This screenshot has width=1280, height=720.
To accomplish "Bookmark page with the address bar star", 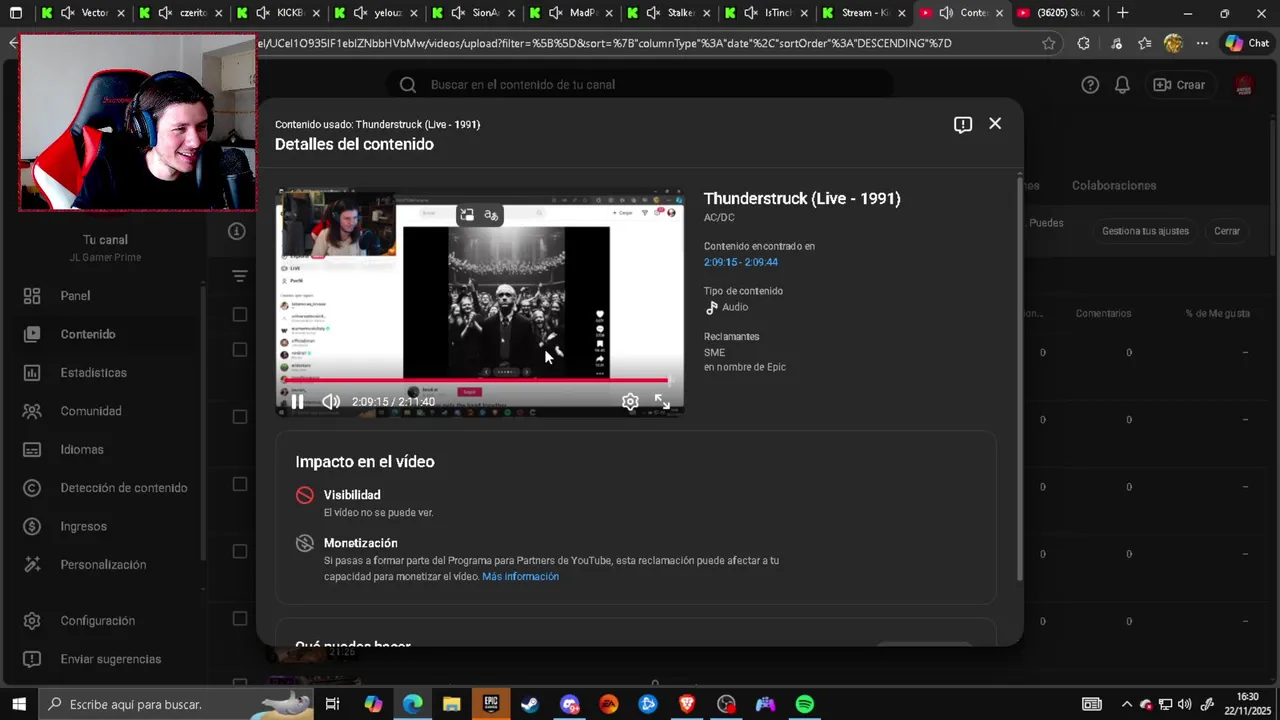I will tap(1048, 43).
